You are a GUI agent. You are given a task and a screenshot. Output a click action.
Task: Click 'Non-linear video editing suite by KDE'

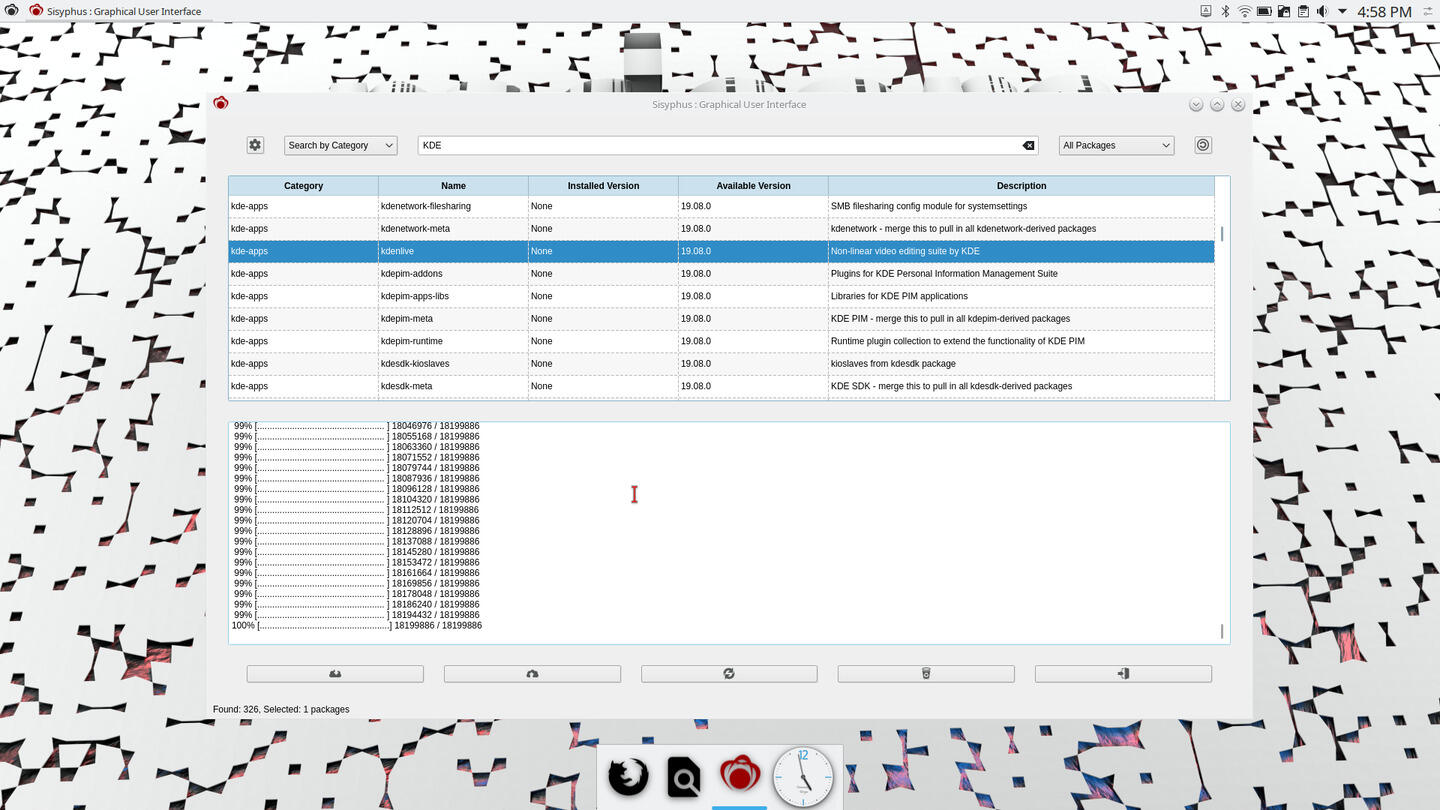point(905,251)
